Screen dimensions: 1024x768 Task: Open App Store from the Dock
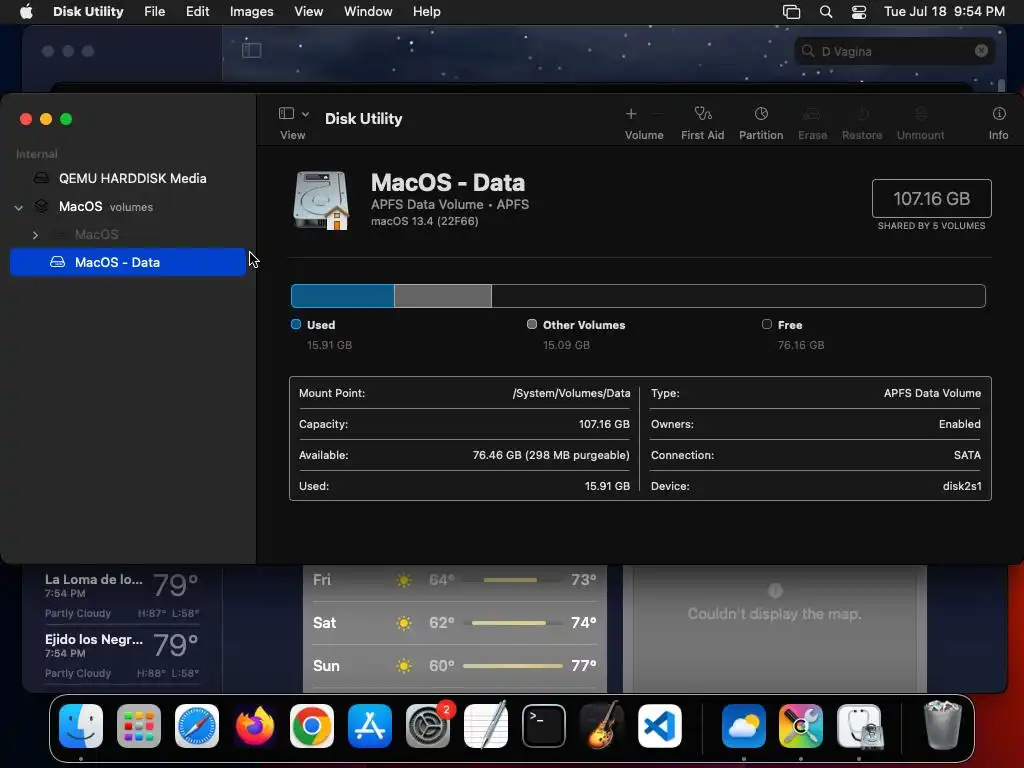coord(370,726)
